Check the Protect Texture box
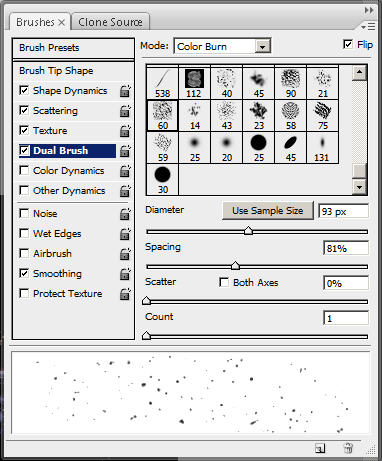 pos(24,293)
